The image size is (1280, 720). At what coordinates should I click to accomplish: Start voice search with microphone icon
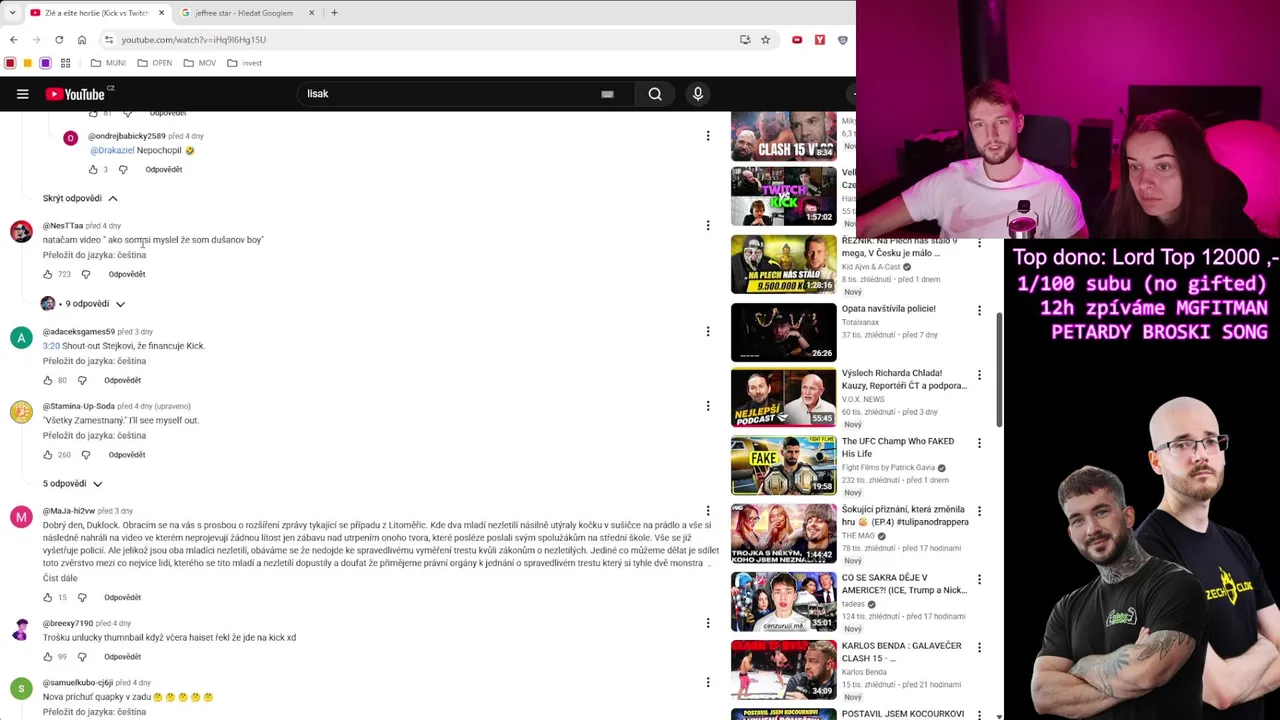pos(698,94)
